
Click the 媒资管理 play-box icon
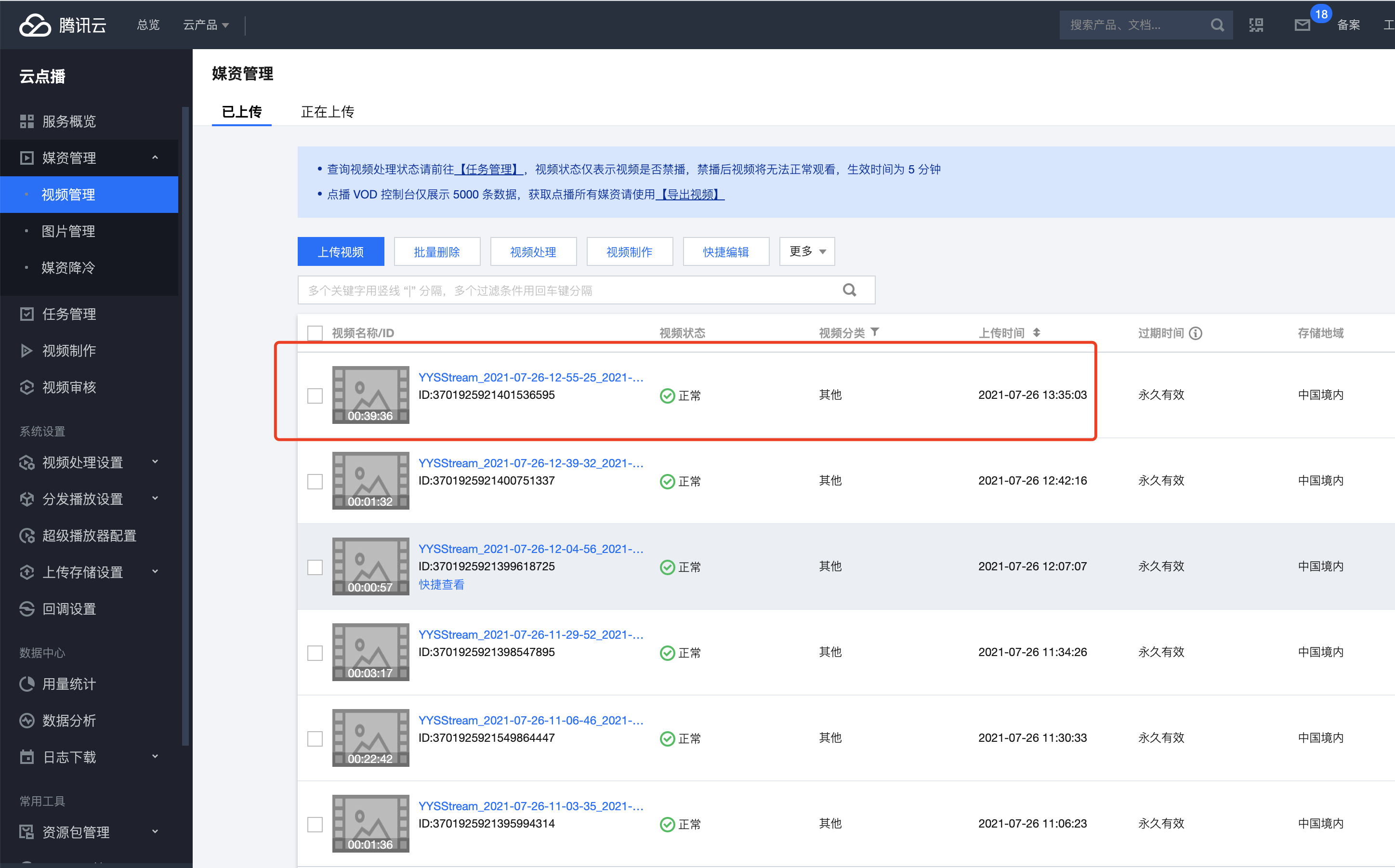tap(27, 158)
